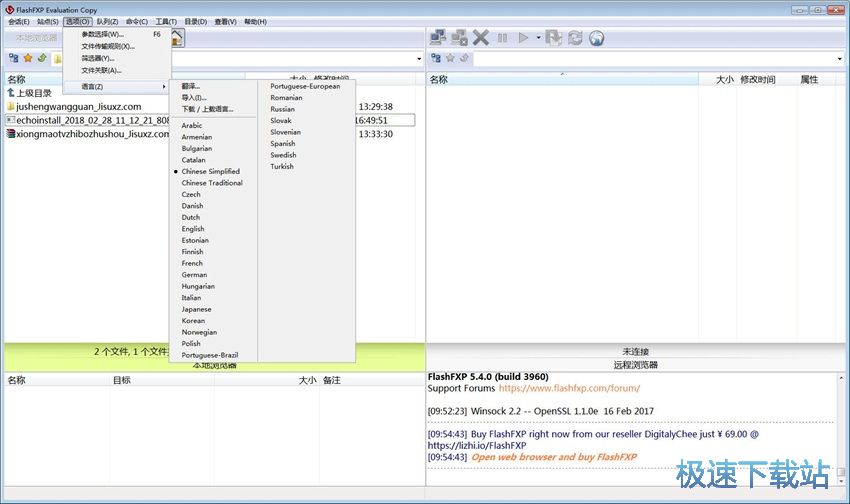This screenshot has height=504, width=850.
Task: Click the FlashFXP title bar logo icon
Action: point(10,9)
